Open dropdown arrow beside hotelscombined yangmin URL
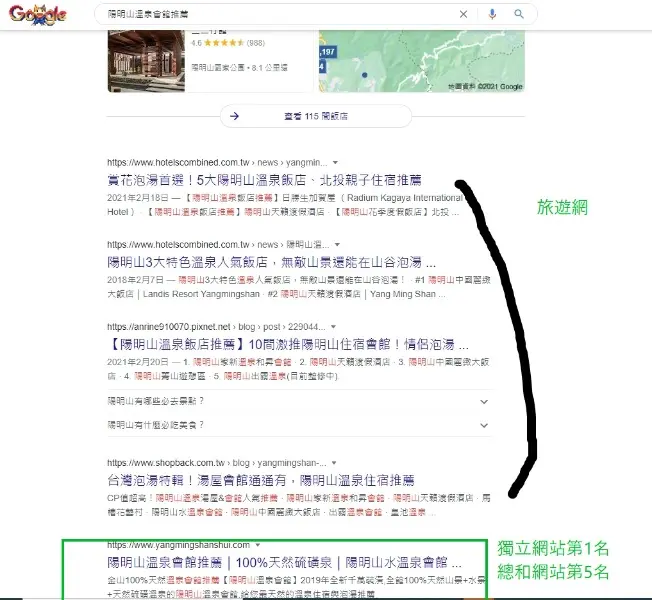The image size is (652, 600). point(335,163)
